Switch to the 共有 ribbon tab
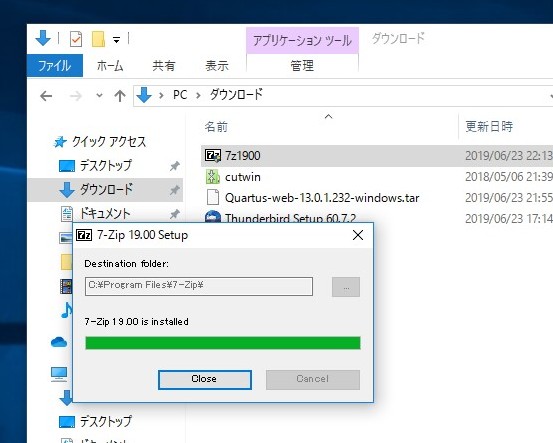Viewport: 553px width, 443px height. pos(164,66)
